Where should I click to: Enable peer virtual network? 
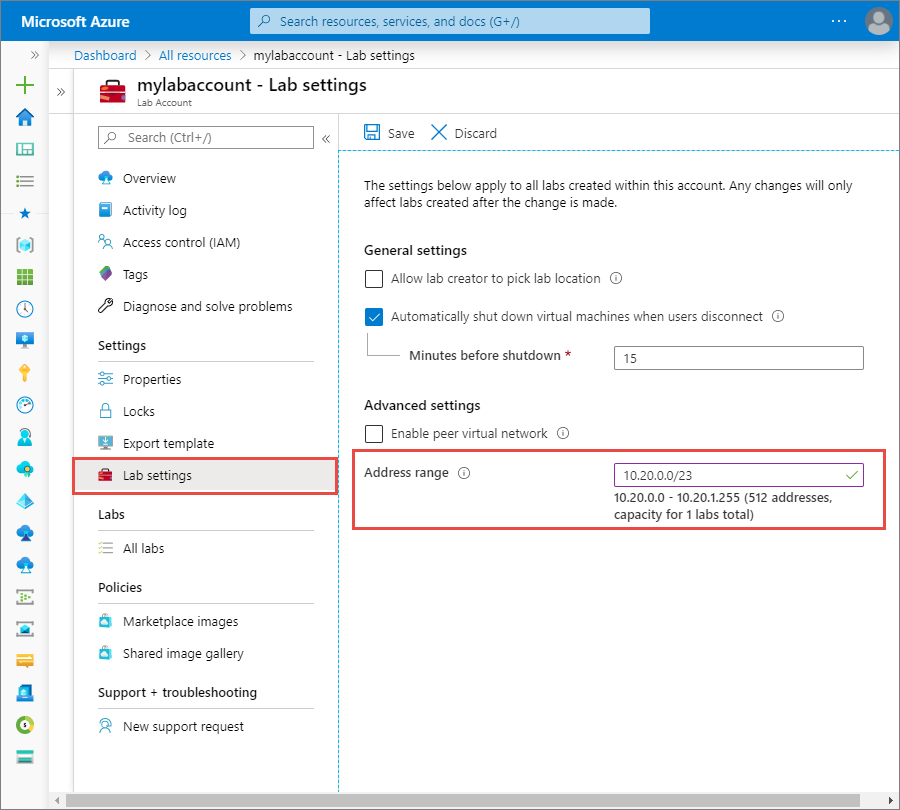[374, 434]
